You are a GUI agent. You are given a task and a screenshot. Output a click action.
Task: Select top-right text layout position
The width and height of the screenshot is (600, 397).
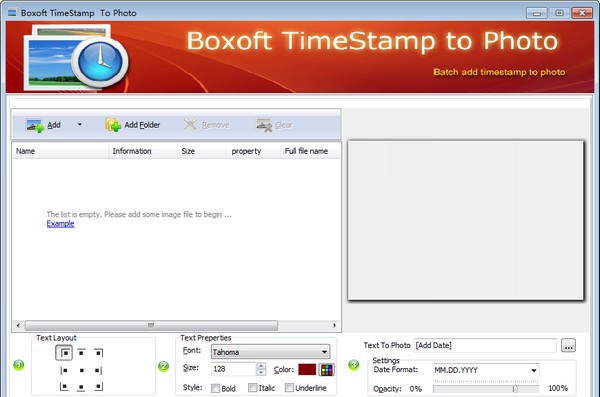(98, 353)
